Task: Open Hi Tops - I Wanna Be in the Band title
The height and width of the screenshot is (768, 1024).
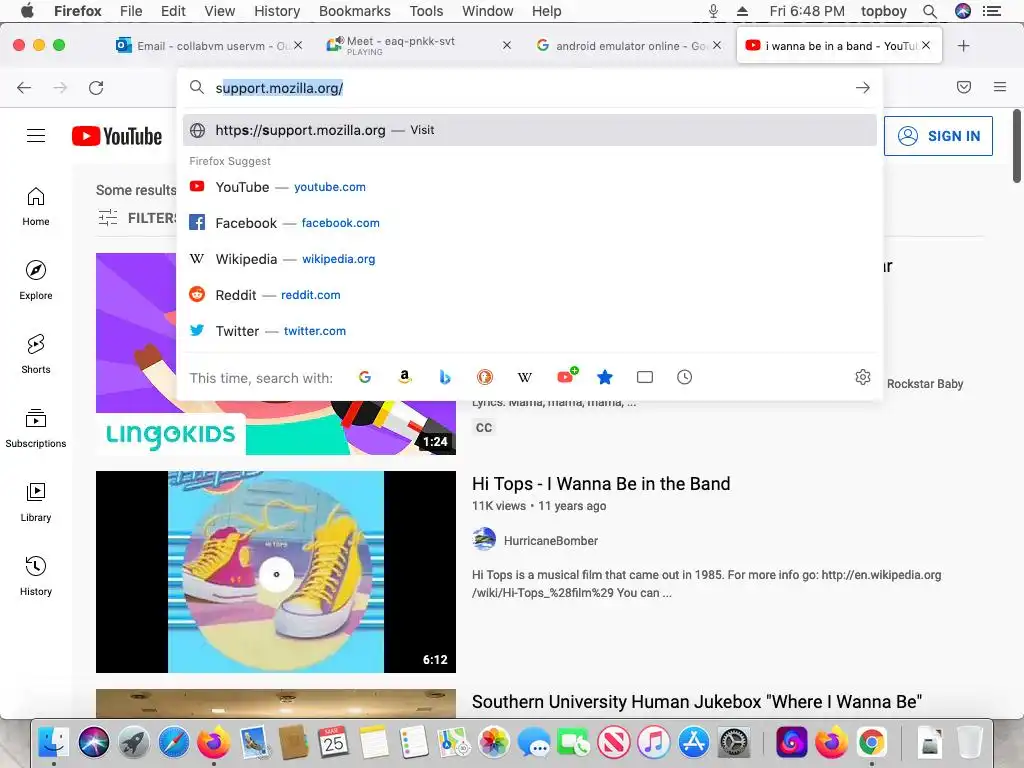Action: pos(601,483)
